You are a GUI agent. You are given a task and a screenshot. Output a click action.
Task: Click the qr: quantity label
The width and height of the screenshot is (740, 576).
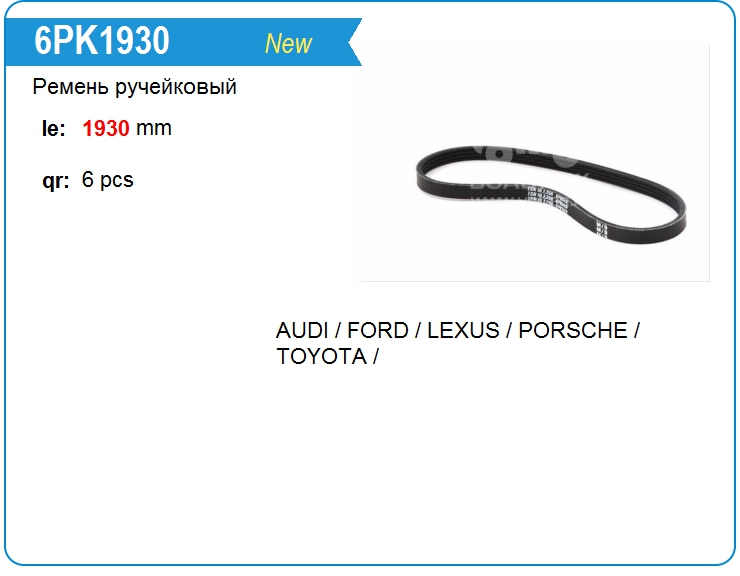[56, 180]
